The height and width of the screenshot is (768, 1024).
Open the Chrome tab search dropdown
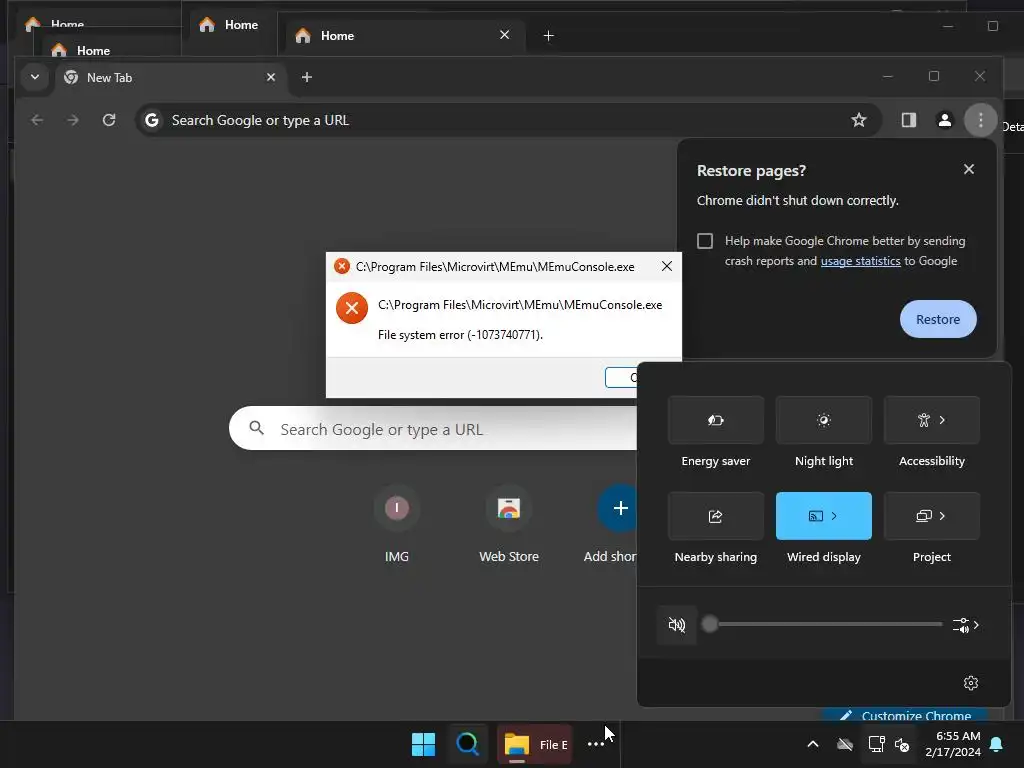tap(35, 77)
